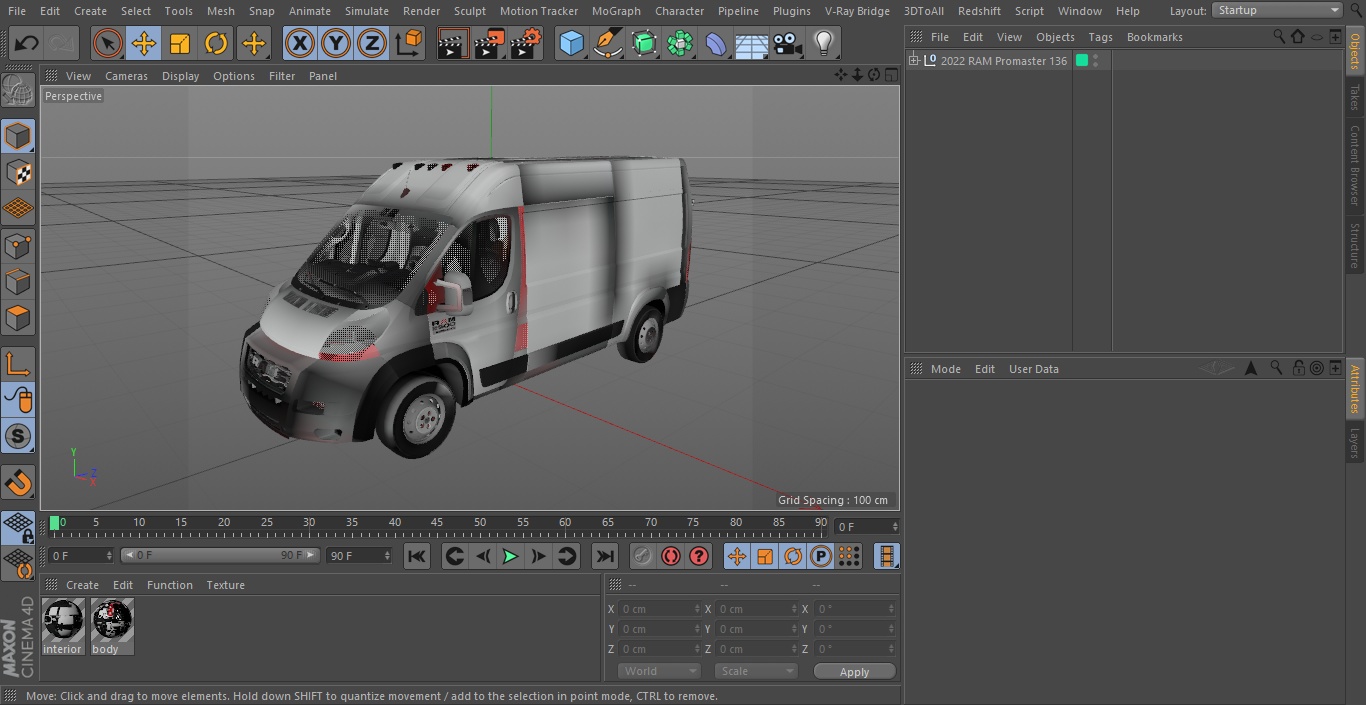Viewport: 1366px width, 705px height.
Task: Click frame 45 on timeline ruler
Action: 437,523
